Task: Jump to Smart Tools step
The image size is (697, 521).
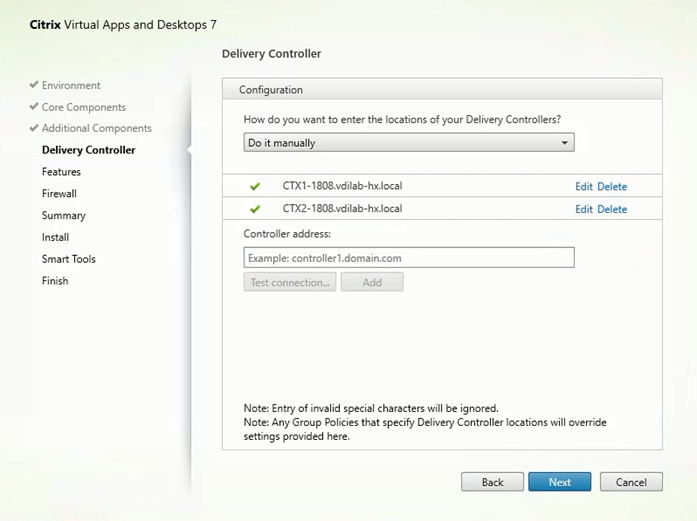Action: coord(69,259)
